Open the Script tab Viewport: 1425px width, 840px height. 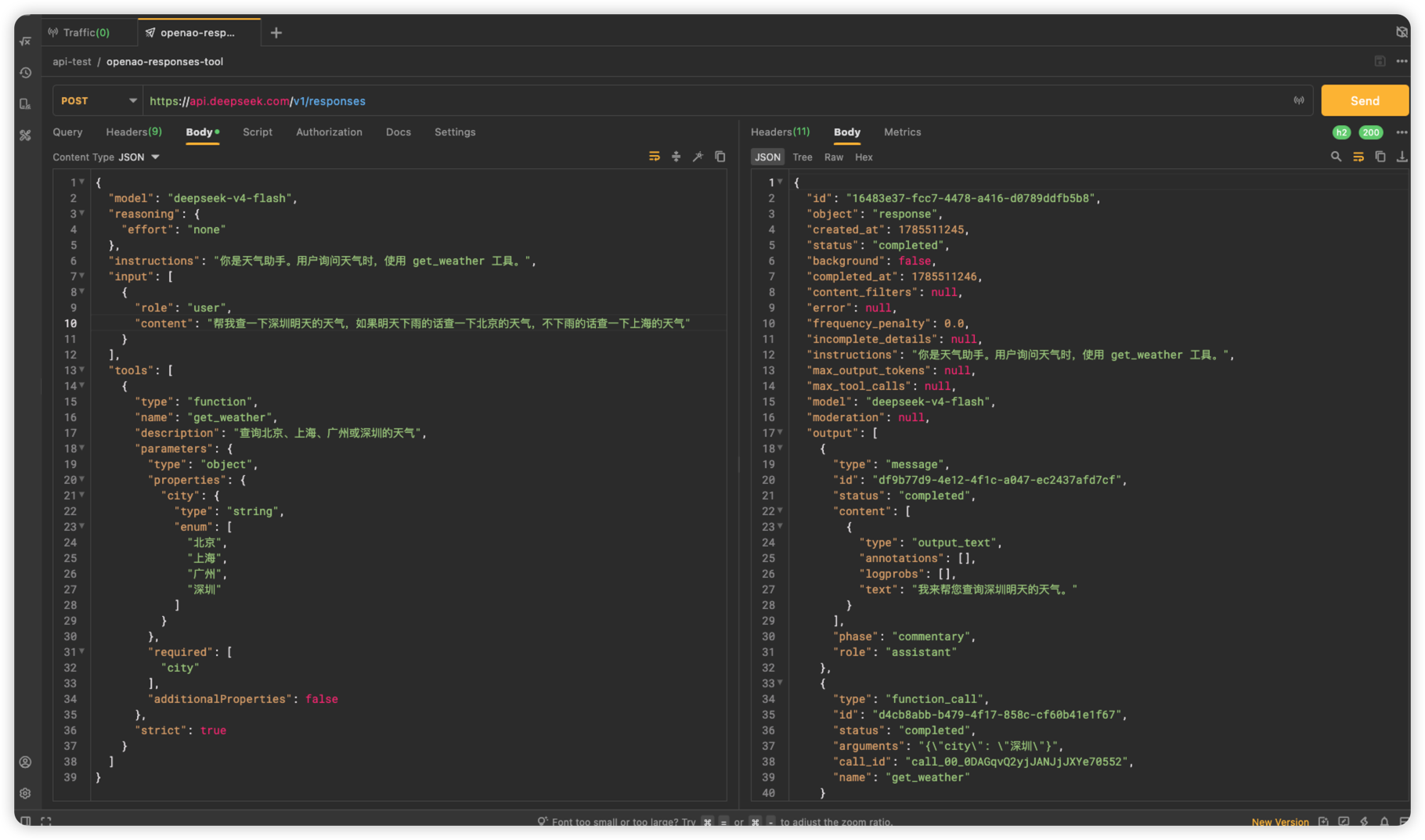[x=258, y=132]
